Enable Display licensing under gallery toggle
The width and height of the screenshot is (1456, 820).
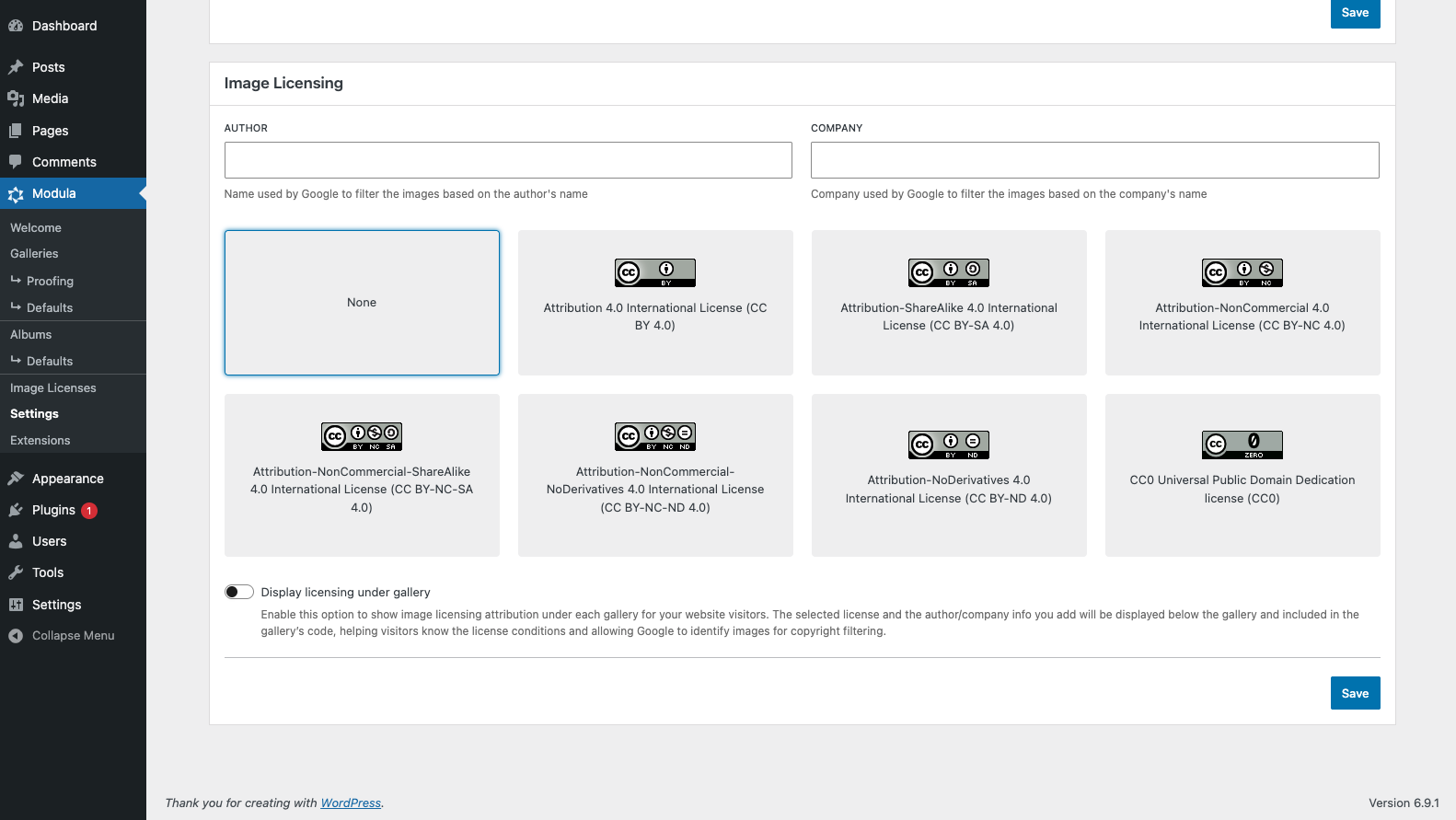tap(239, 592)
